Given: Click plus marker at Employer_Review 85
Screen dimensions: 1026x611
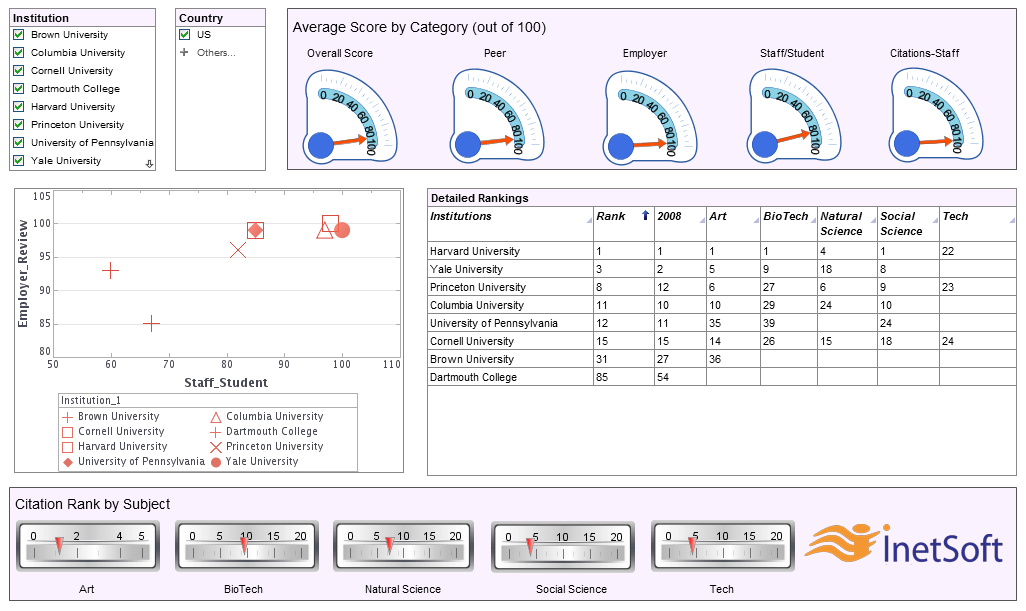Looking at the screenshot, I should 151,323.
